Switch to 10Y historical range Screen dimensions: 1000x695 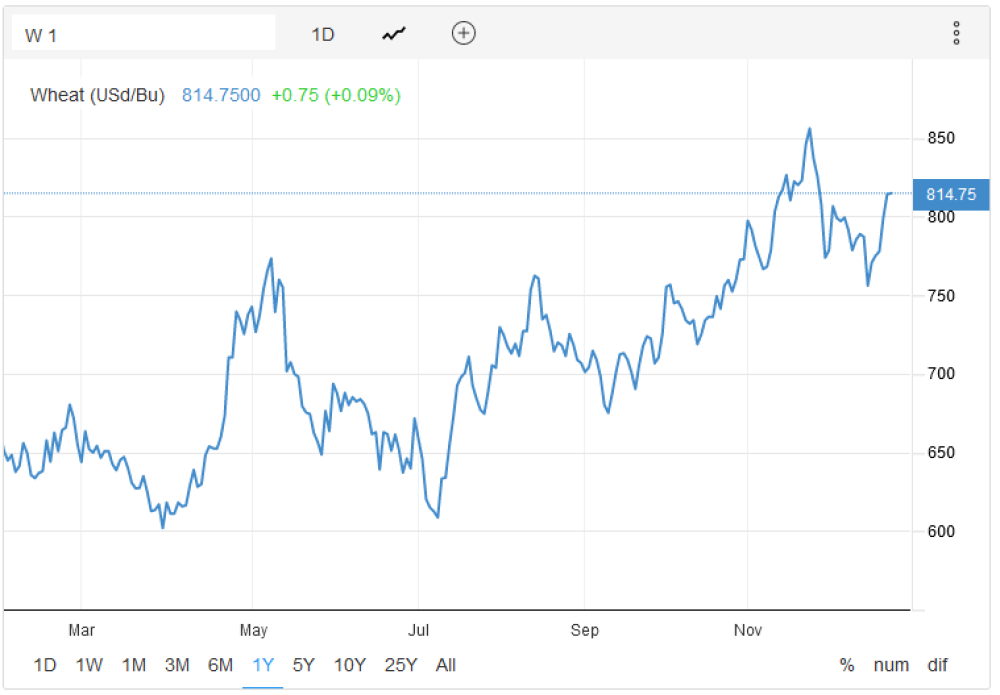(350, 665)
